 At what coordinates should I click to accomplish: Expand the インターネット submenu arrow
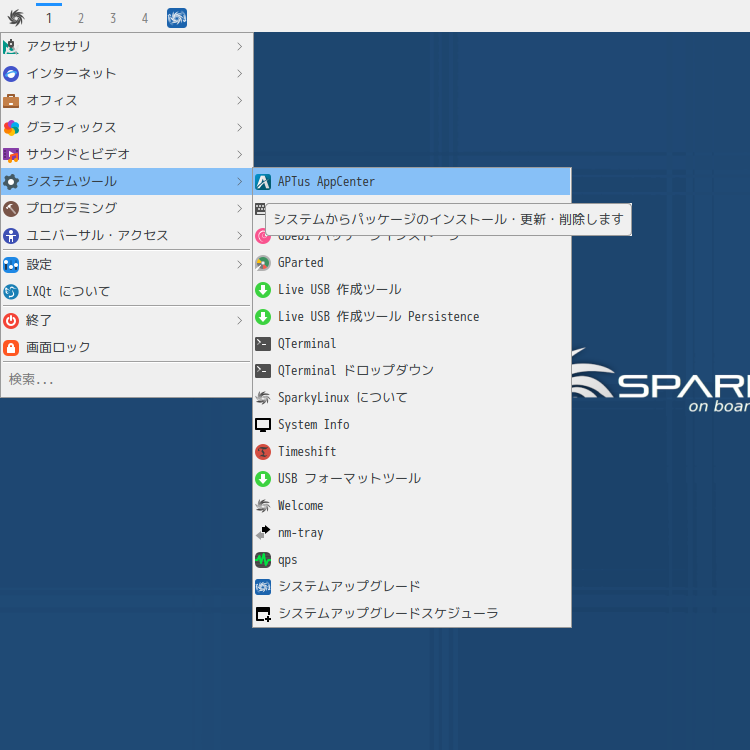pyautogui.click(x=240, y=74)
